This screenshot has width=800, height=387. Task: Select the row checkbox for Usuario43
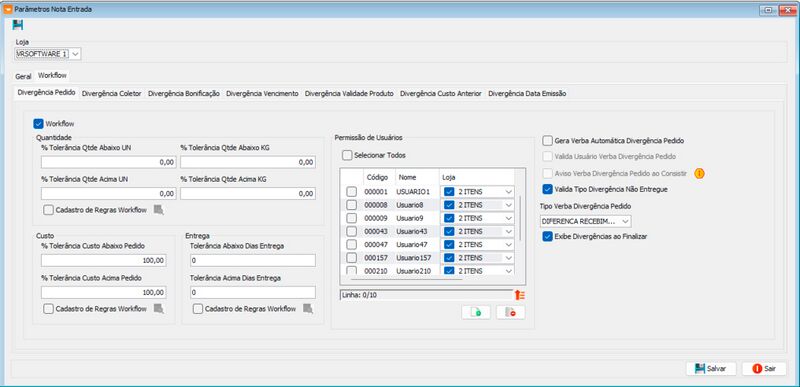352,231
